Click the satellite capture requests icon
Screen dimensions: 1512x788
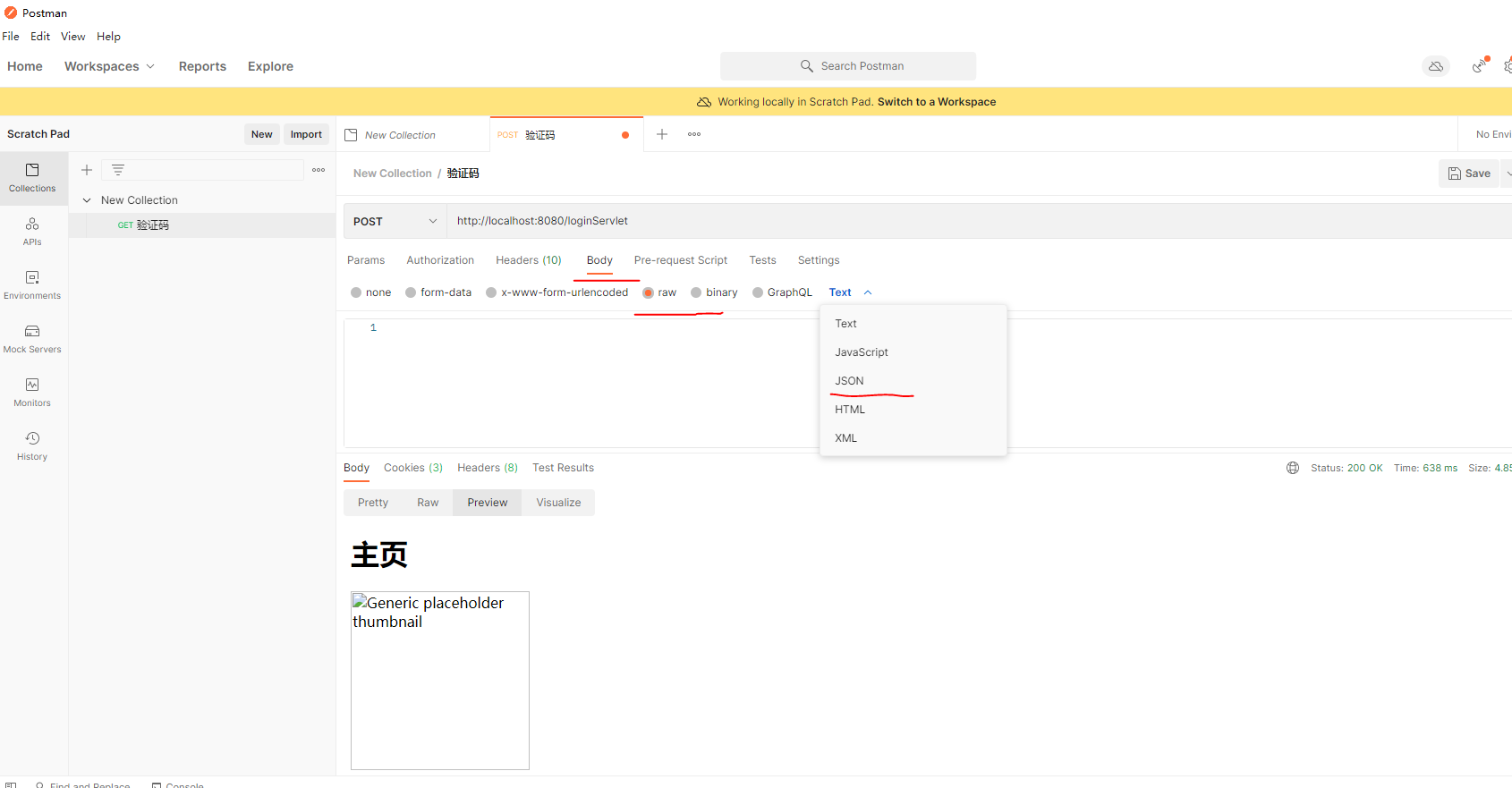1480,65
